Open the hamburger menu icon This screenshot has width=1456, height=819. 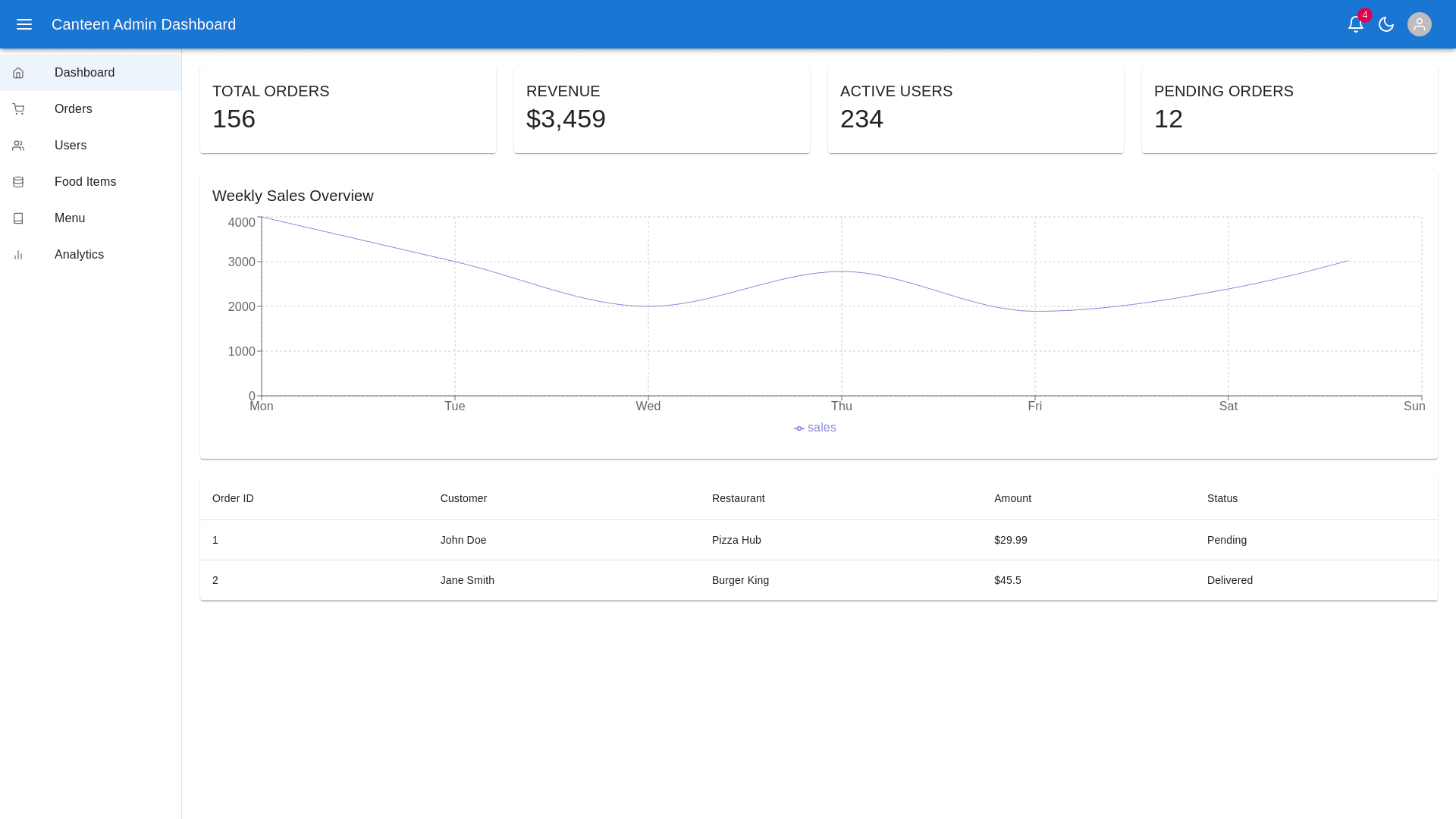click(x=24, y=24)
